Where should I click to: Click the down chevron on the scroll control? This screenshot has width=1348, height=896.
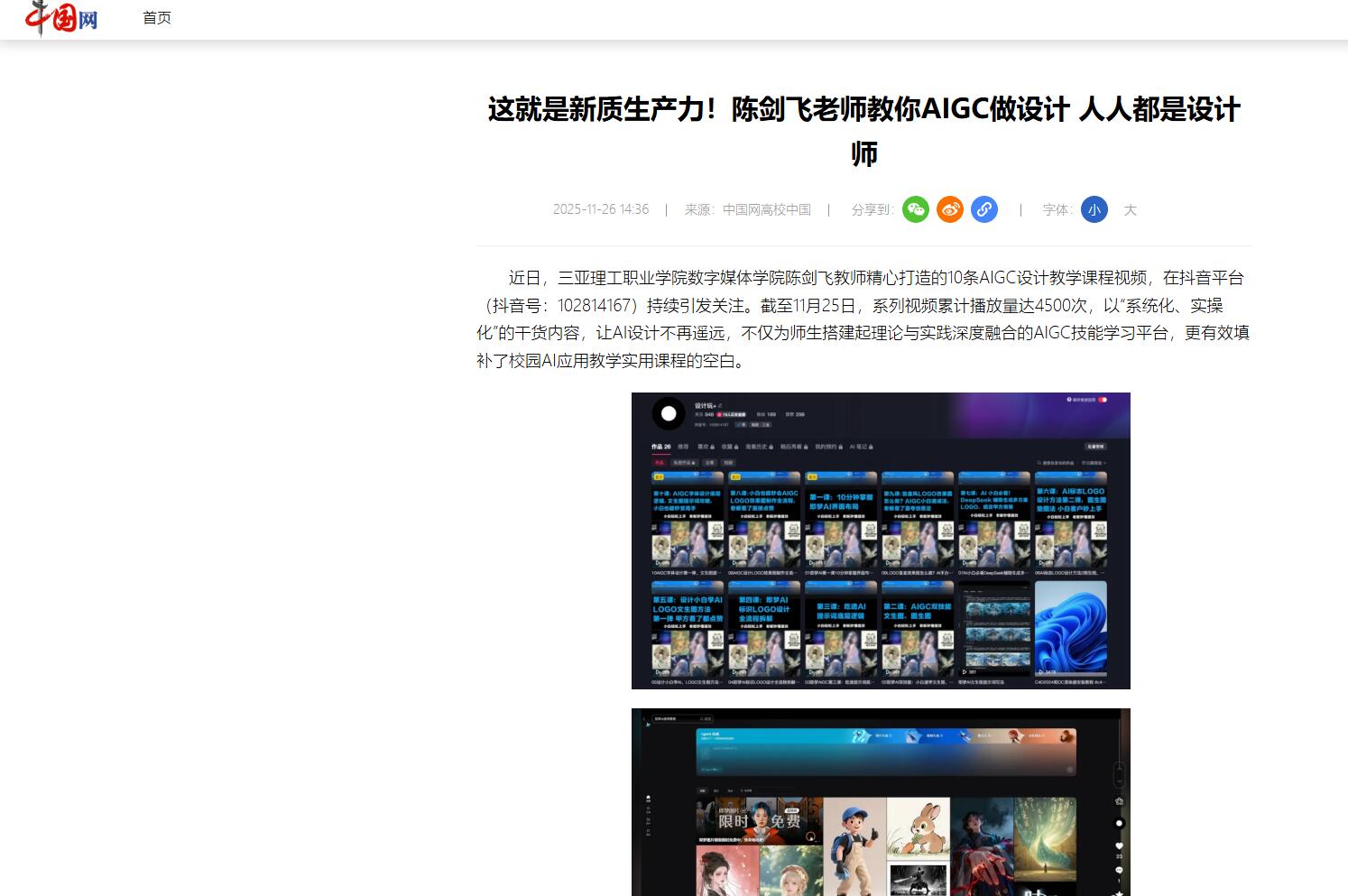[x=1119, y=781]
